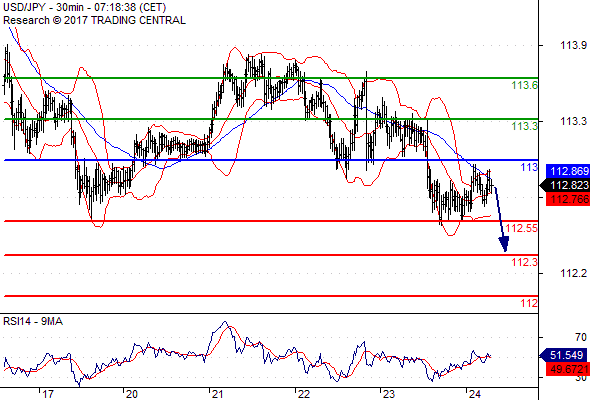Click the green 113.6 resistance label
The width and height of the screenshot is (590, 400).
[x=525, y=85]
